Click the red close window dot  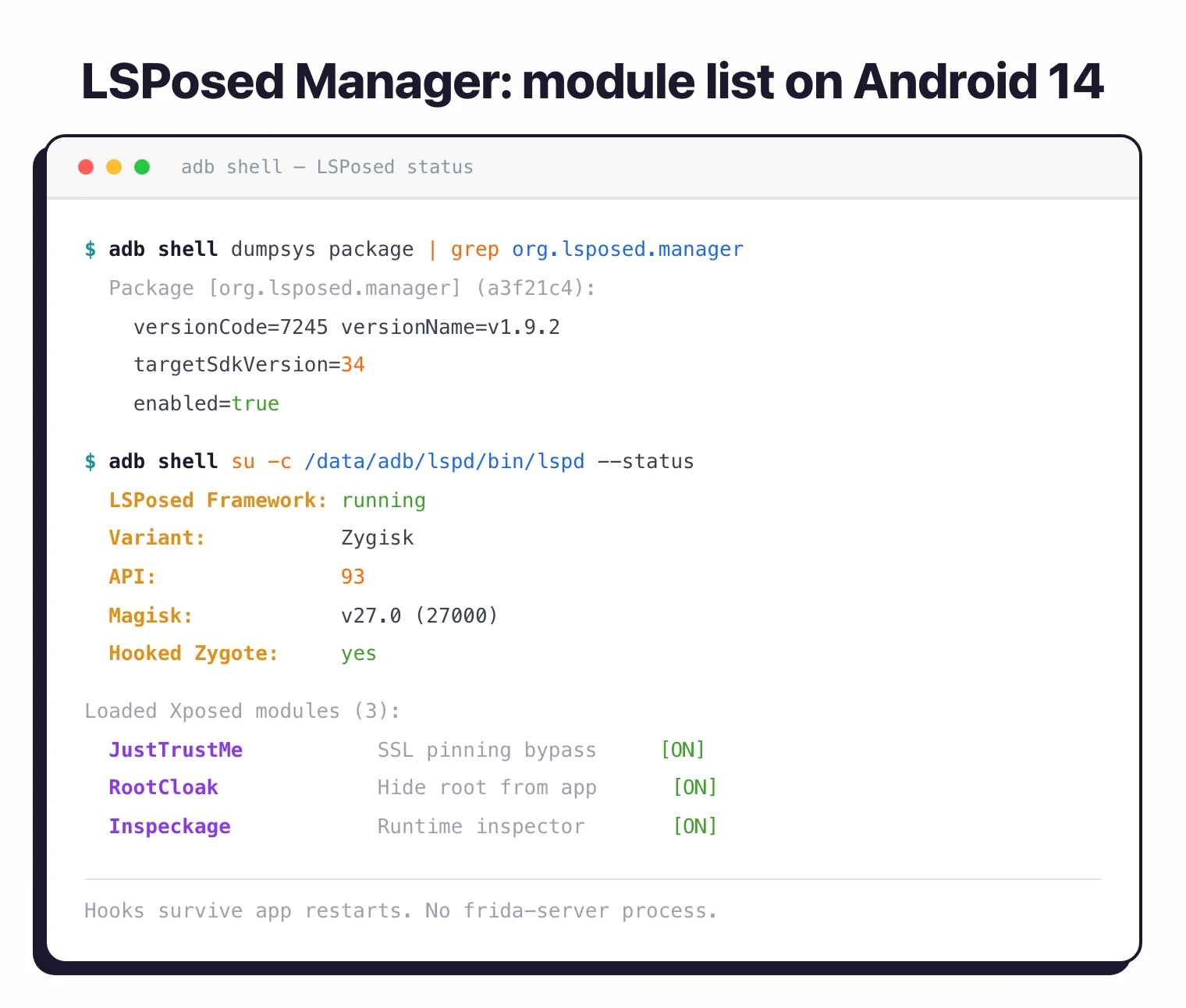pos(86,167)
